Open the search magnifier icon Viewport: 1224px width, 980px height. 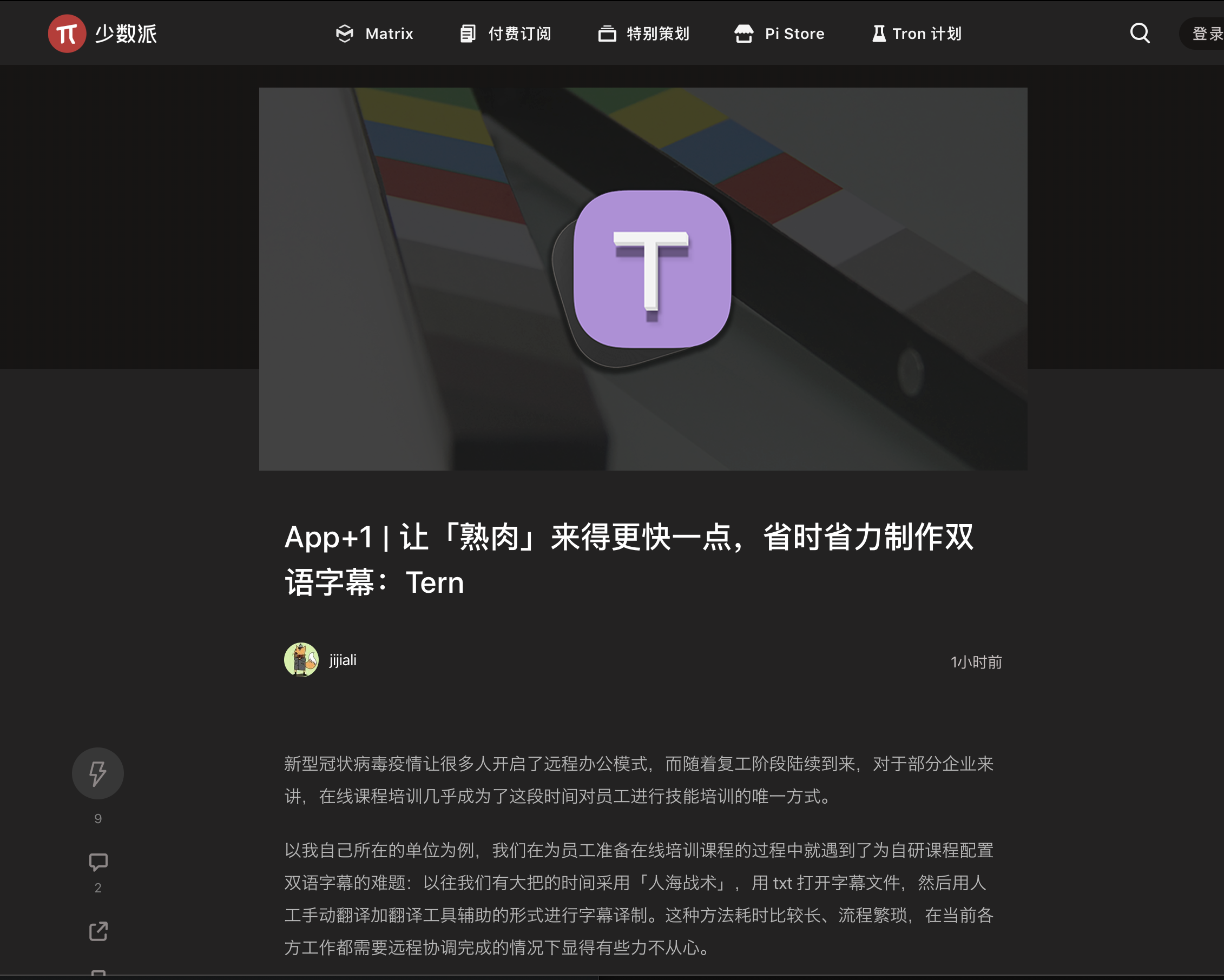(1140, 34)
